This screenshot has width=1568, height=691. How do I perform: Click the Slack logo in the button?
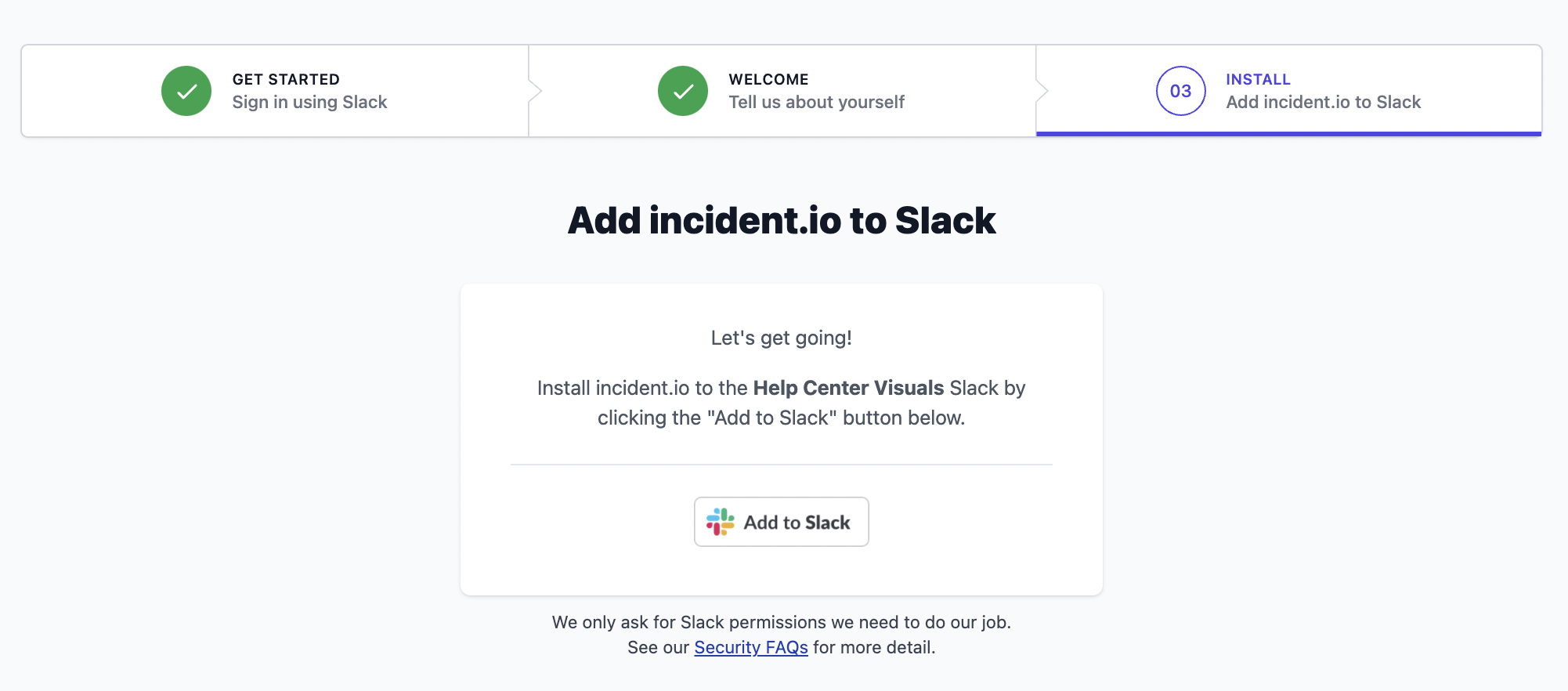click(x=720, y=522)
